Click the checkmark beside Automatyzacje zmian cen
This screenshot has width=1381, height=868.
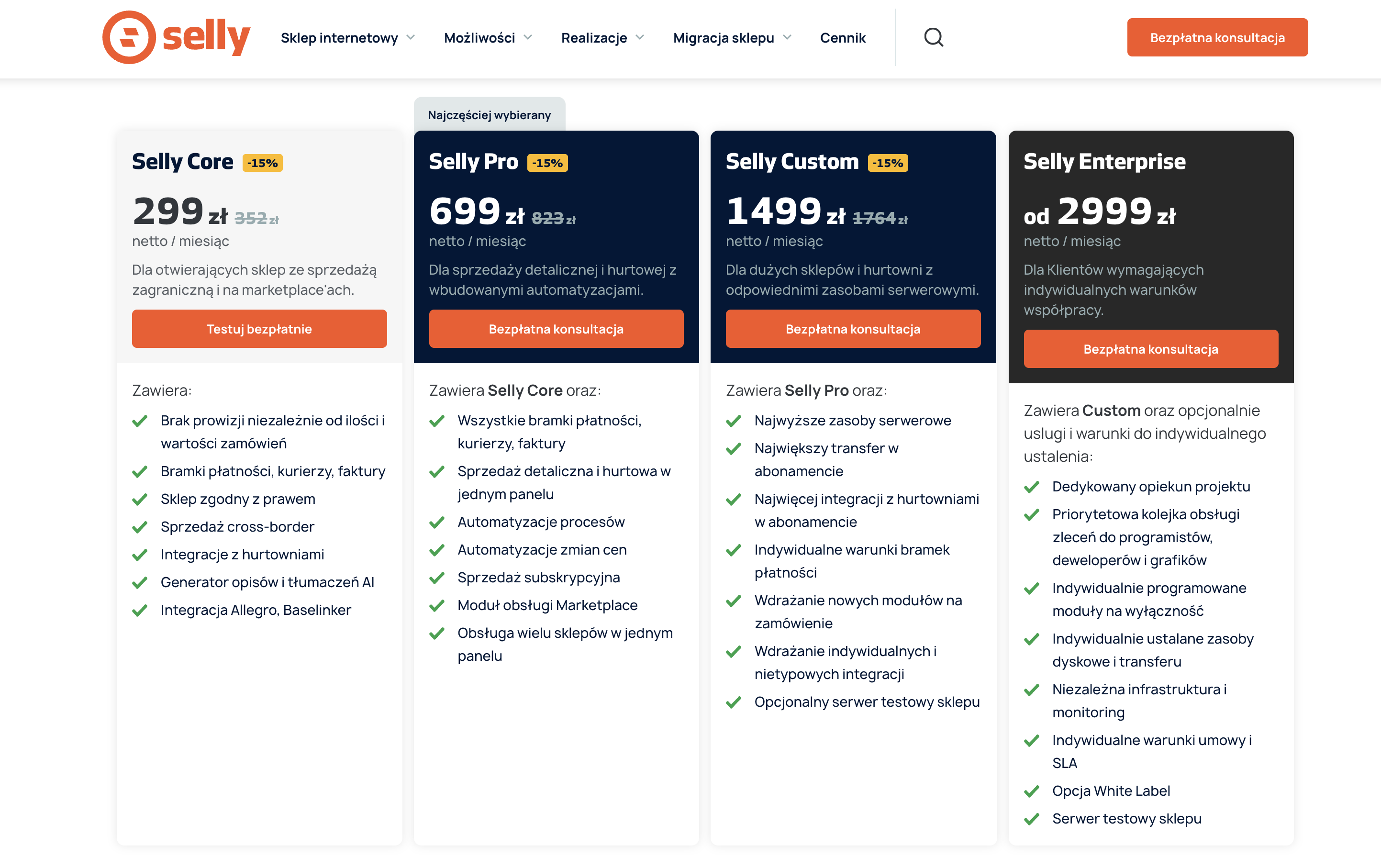pyautogui.click(x=436, y=550)
